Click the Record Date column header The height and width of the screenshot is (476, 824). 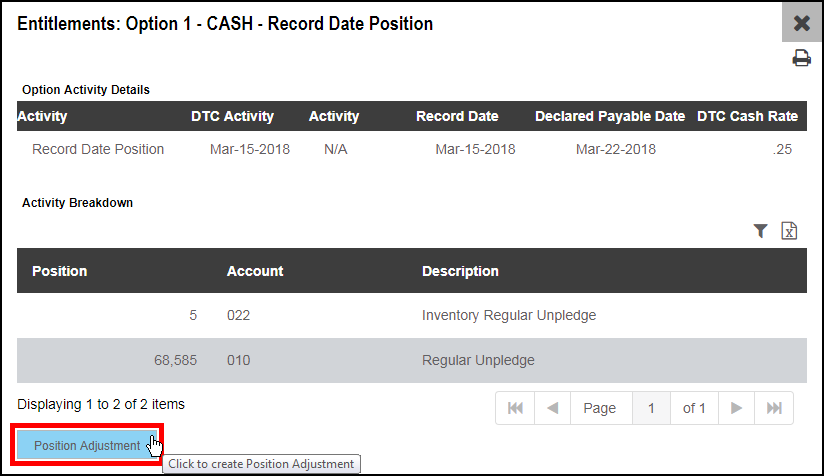tap(457, 116)
